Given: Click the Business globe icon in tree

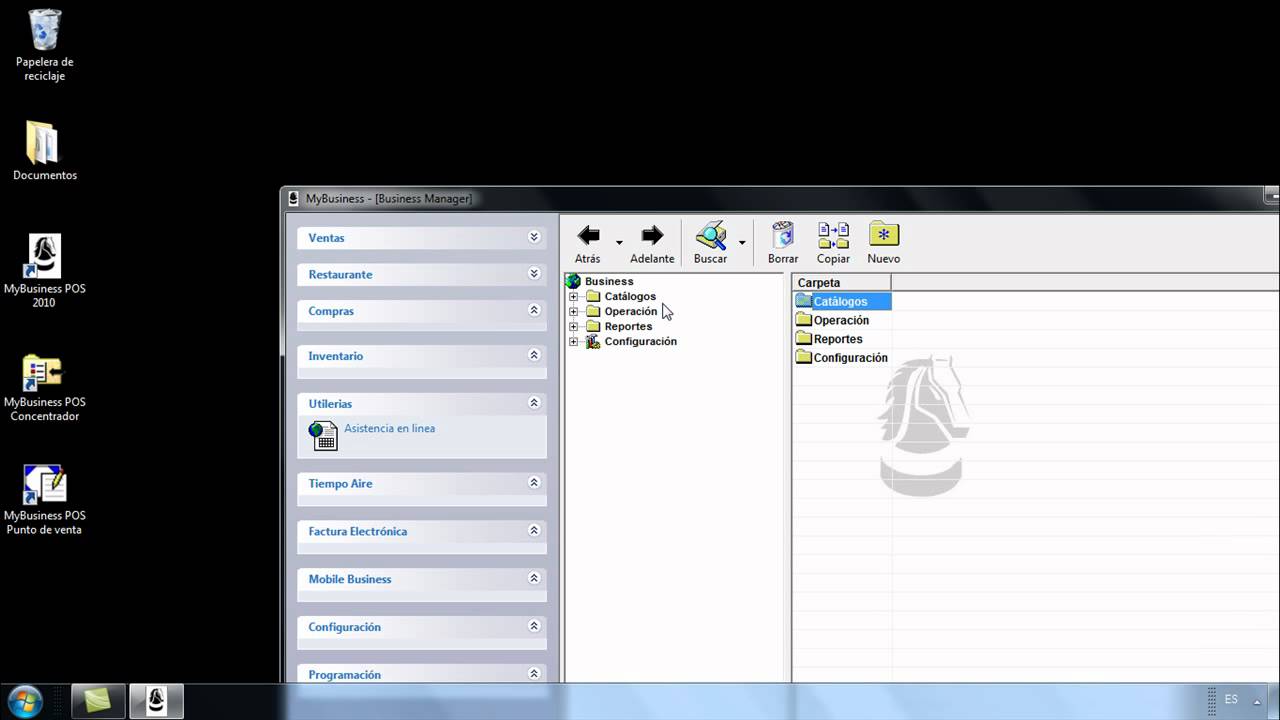Looking at the screenshot, I should click(x=573, y=281).
